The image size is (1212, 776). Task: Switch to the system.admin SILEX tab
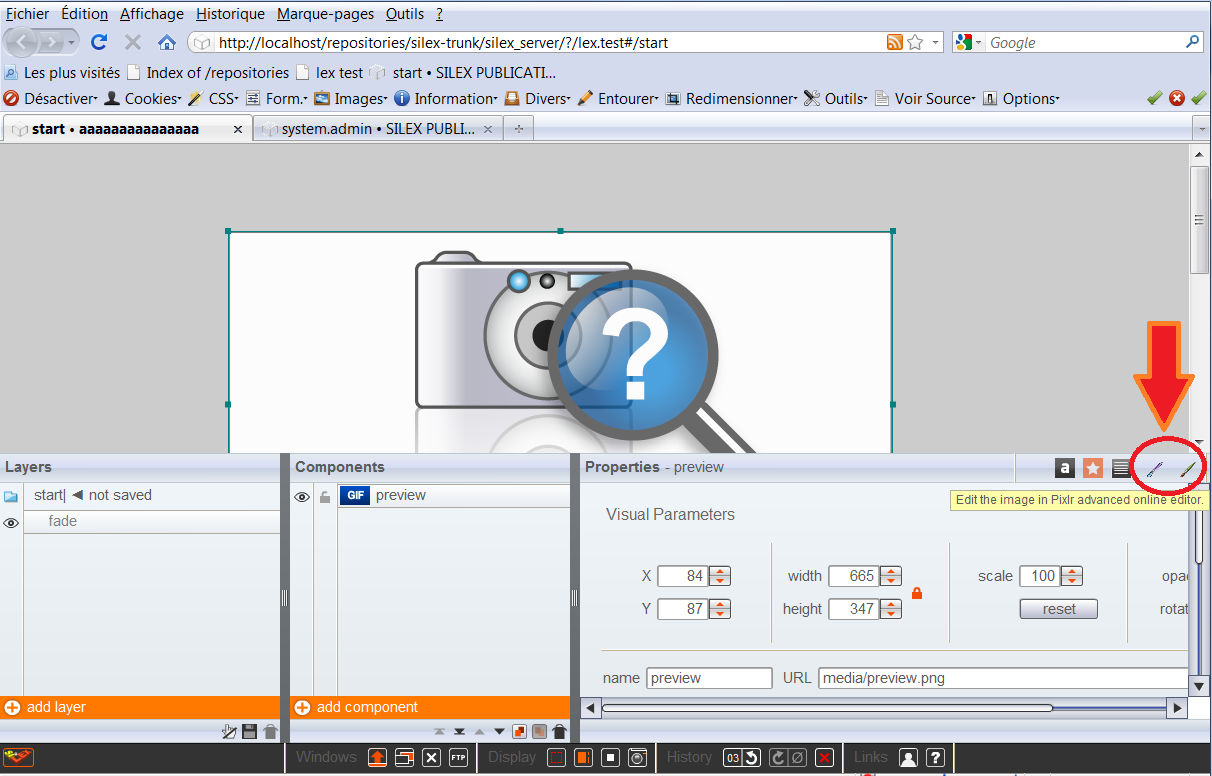[x=377, y=129]
